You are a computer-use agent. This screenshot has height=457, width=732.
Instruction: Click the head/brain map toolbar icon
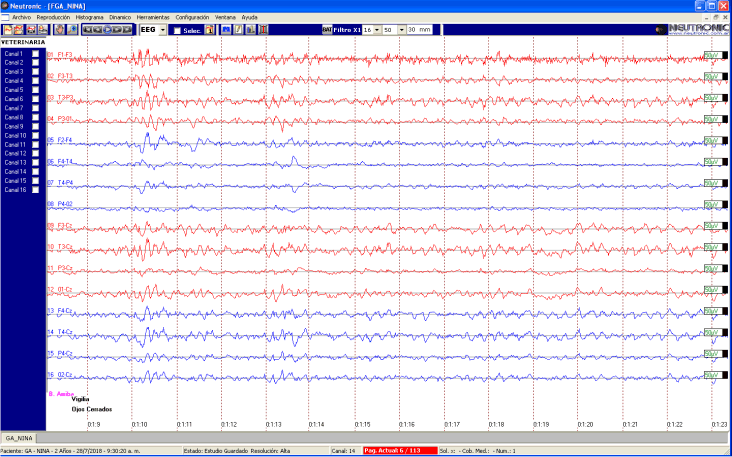(x=59, y=30)
